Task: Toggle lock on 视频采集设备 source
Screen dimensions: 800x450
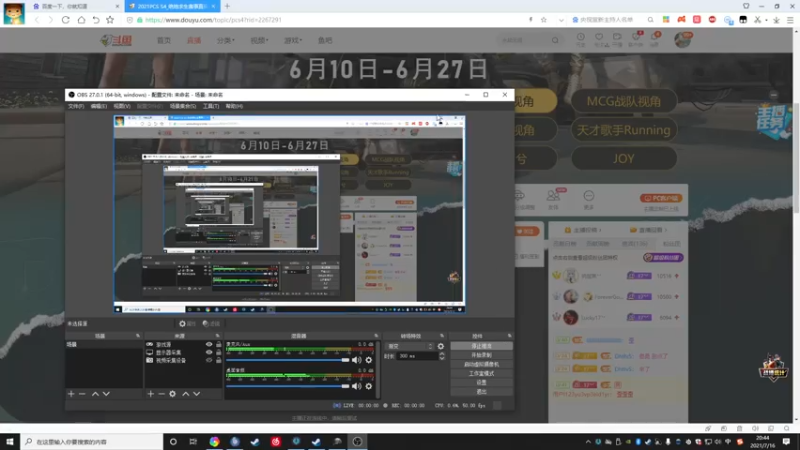Action: (219, 360)
